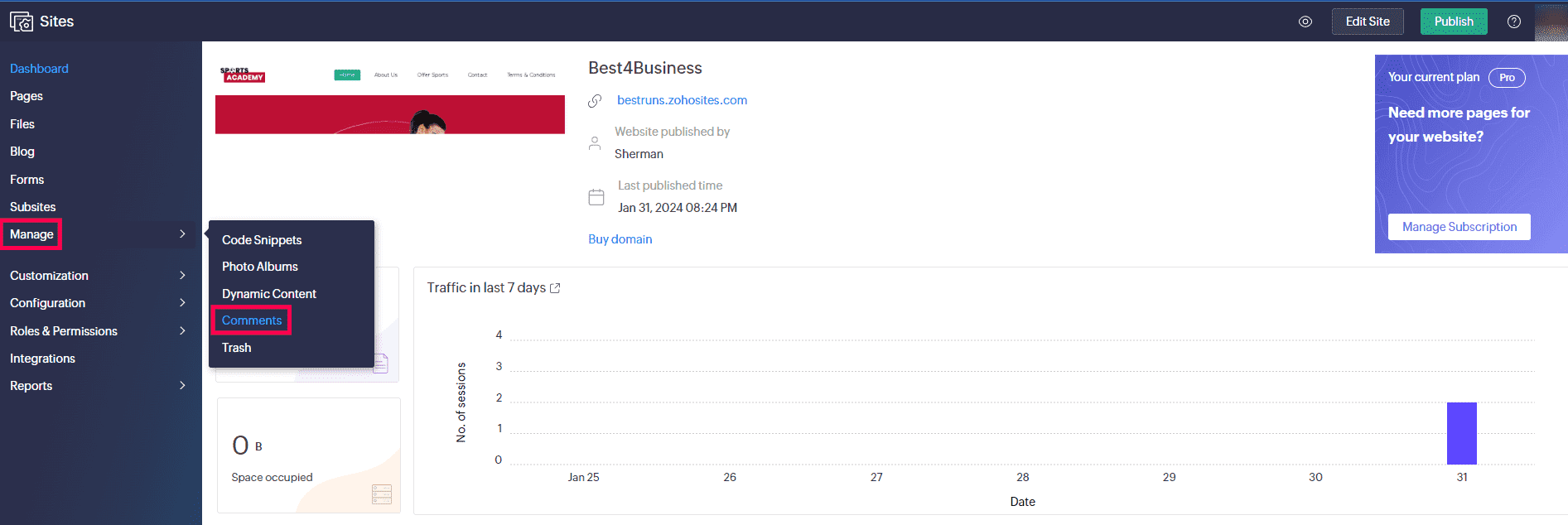Click the Jan 31 traffic bar
The image size is (1568, 525).
point(1462,433)
